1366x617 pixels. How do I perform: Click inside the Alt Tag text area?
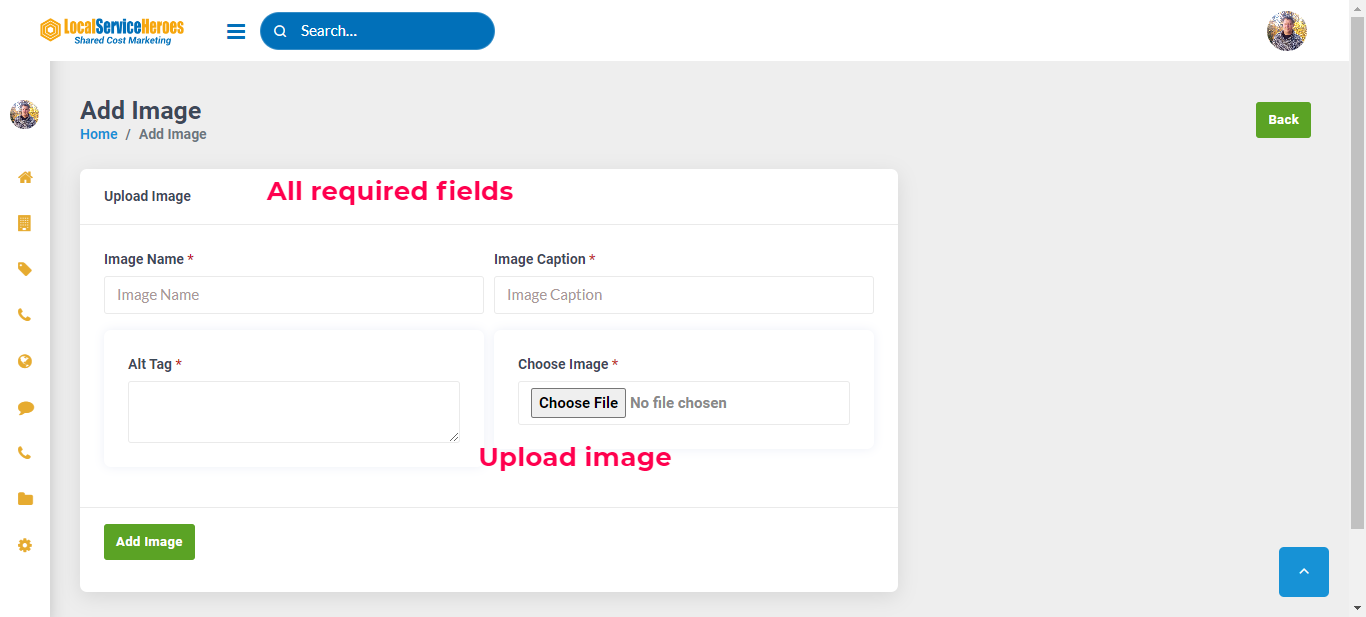click(x=294, y=411)
